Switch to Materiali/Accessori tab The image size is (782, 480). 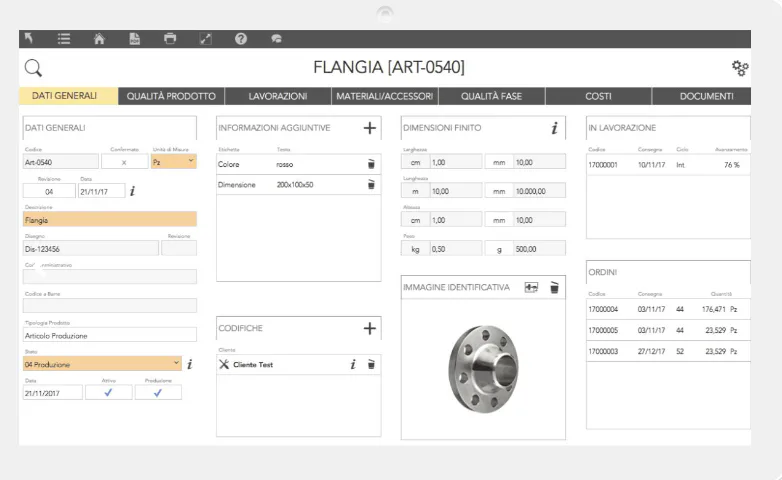[385, 96]
